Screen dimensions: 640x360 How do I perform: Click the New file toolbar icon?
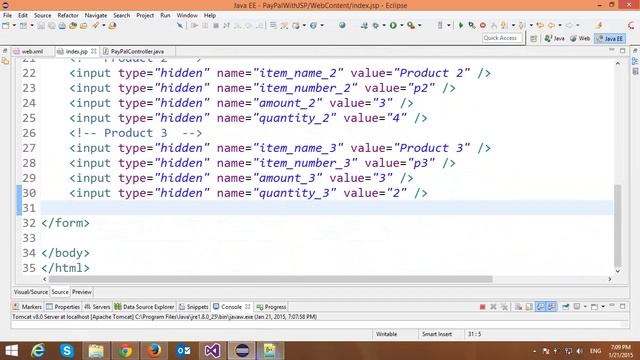coord(6,25)
